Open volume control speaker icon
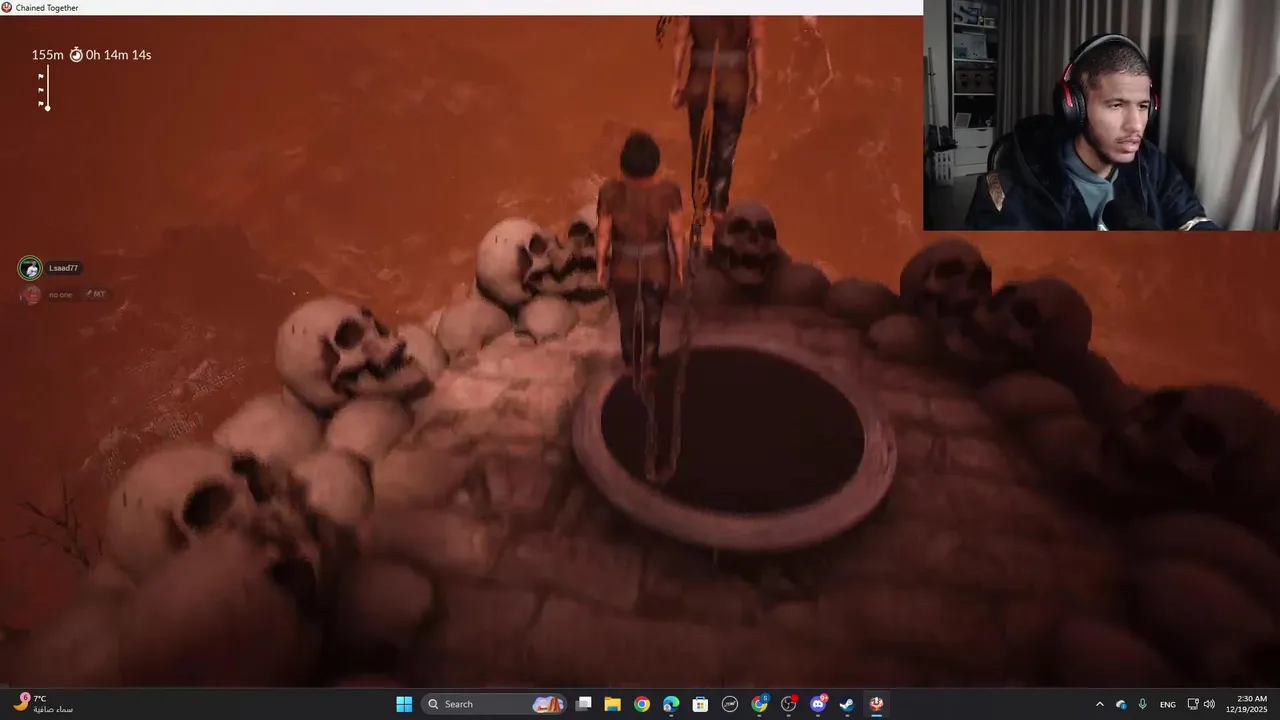1280x720 pixels. (1209, 704)
